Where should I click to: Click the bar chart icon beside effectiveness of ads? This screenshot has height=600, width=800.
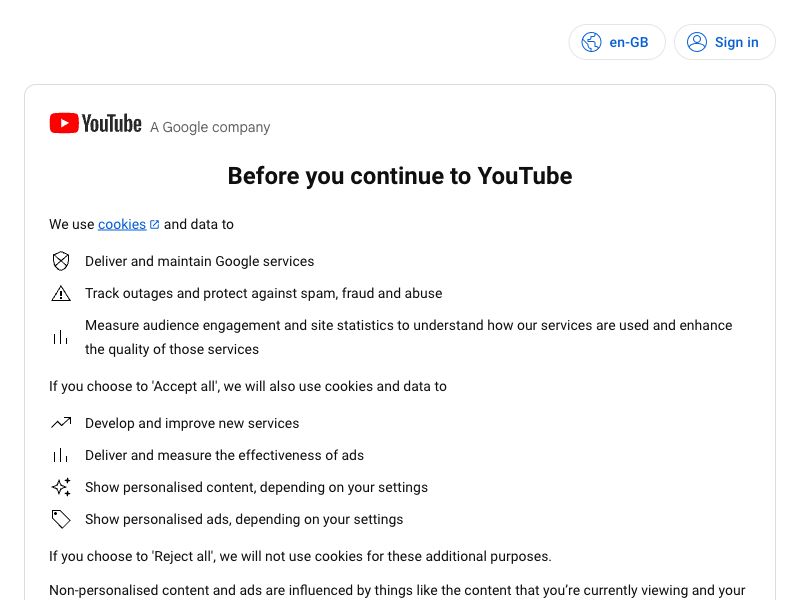point(60,455)
